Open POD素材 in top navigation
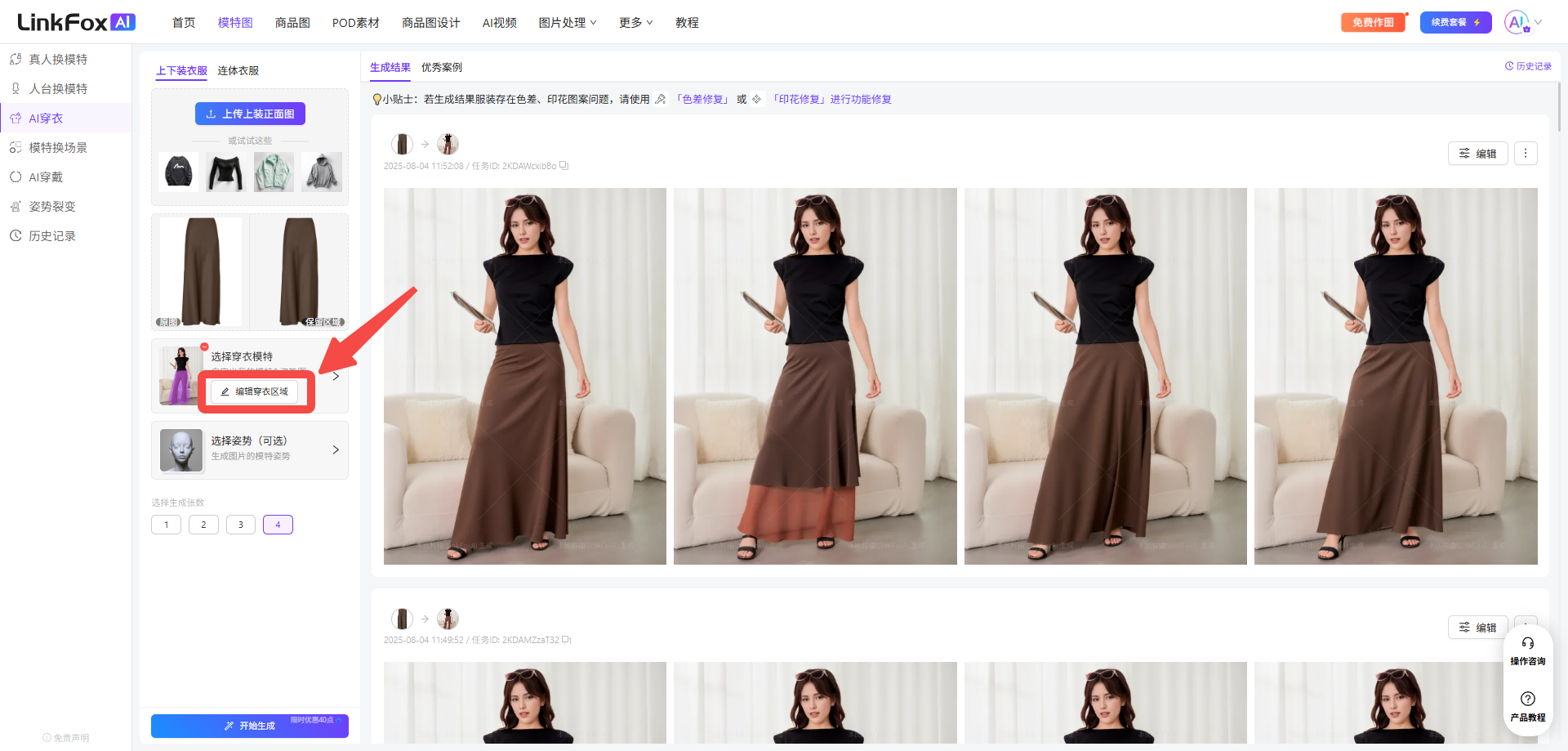Viewport: 1568px width, 751px height. click(356, 23)
